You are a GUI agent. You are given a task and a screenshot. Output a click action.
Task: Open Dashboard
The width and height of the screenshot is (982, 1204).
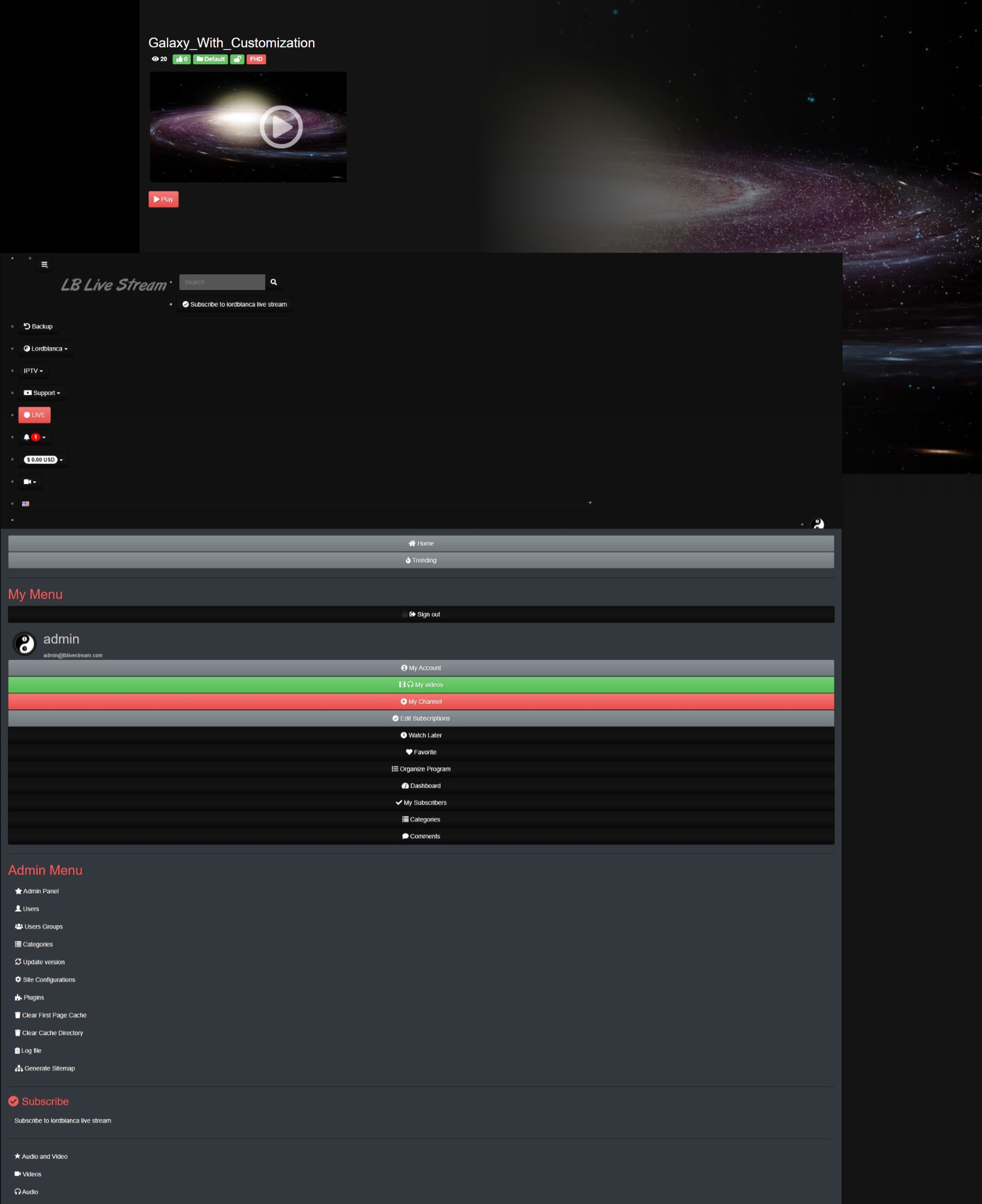click(421, 785)
